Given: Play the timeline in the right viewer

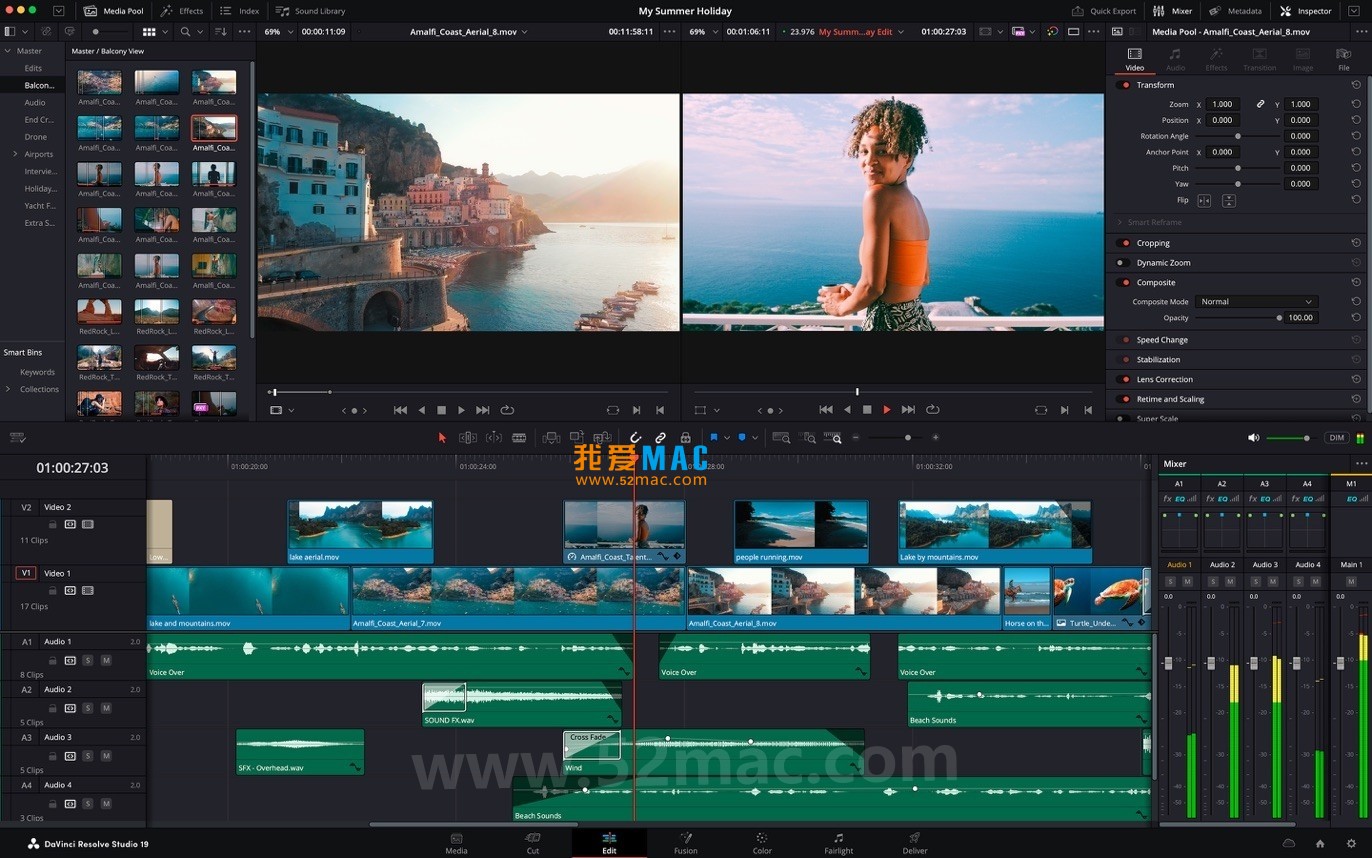Looking at the screenshot, I should click(x=886, y=409).
